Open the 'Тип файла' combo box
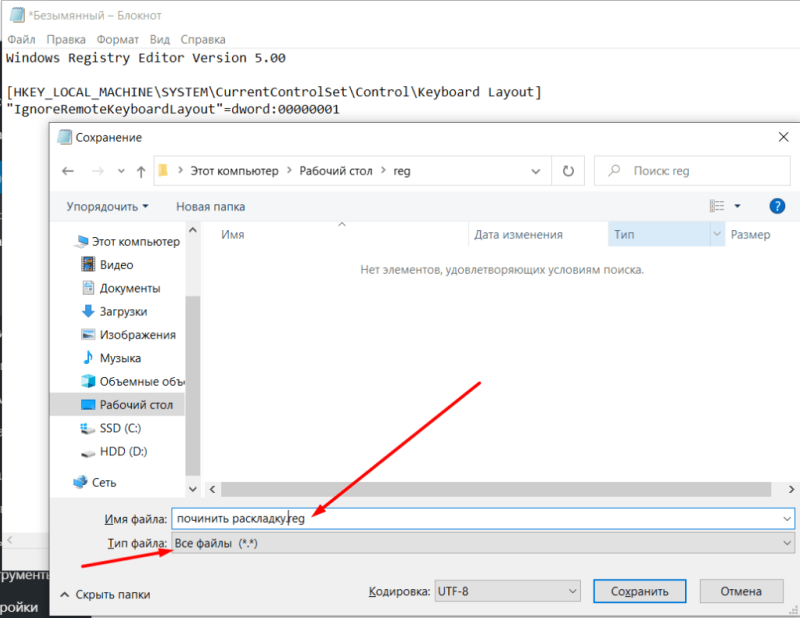The height and width of the screenshot is (618, 800). click(x=483, y=543)
